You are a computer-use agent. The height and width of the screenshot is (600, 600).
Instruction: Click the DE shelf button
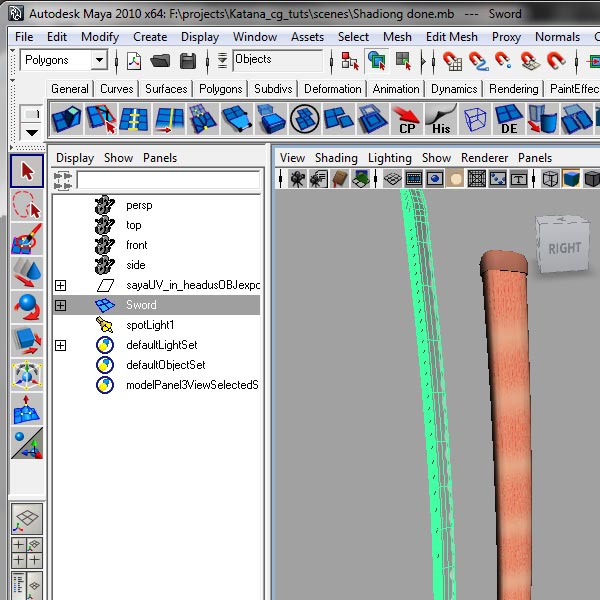[509, 119]
